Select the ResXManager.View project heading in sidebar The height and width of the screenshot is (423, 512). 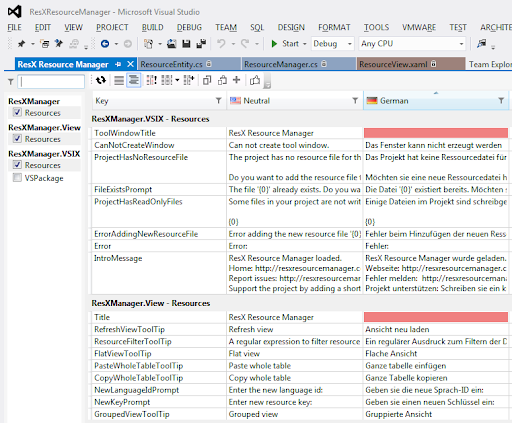(x=44, y=127)
